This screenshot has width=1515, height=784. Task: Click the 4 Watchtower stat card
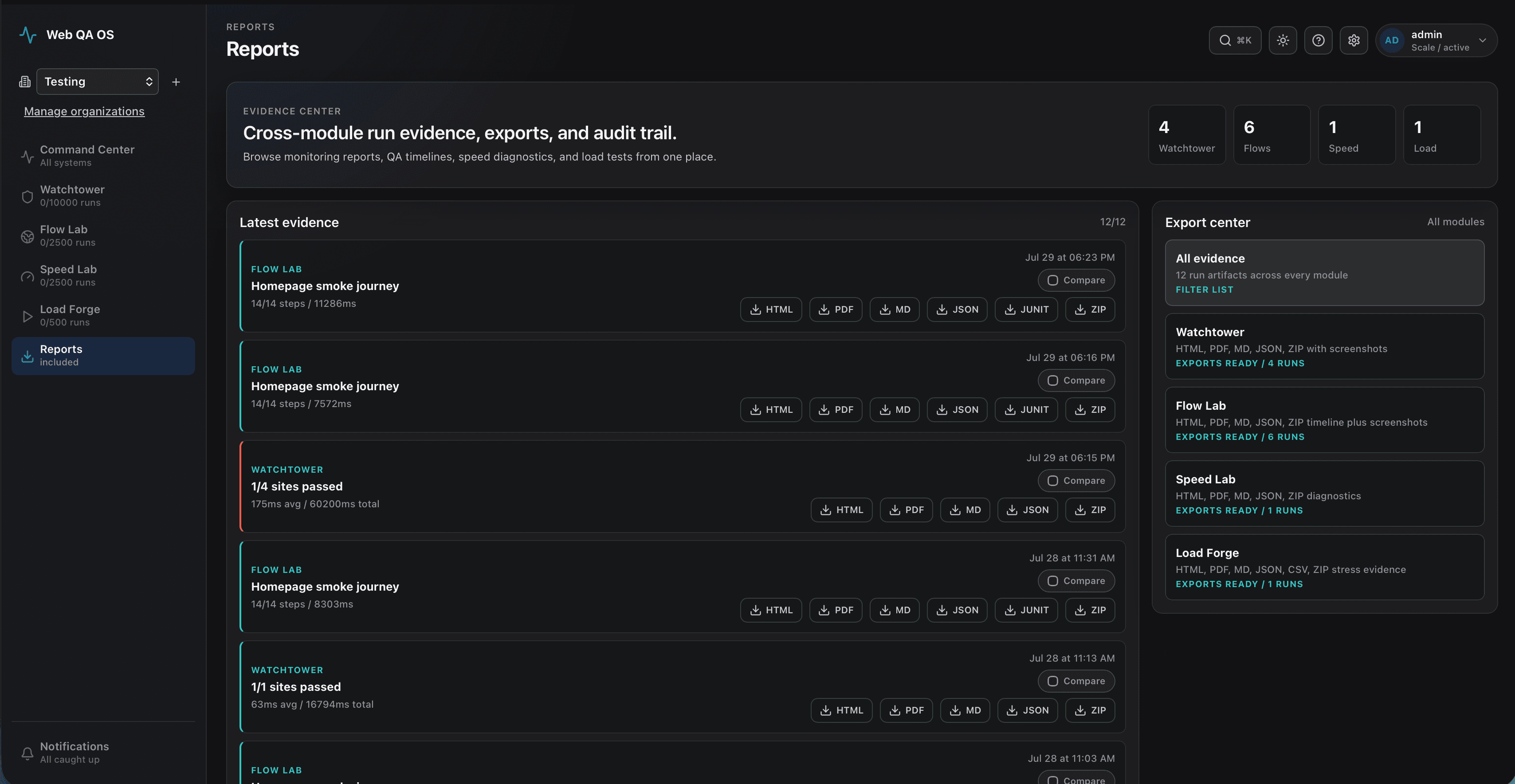point(1187,135)
